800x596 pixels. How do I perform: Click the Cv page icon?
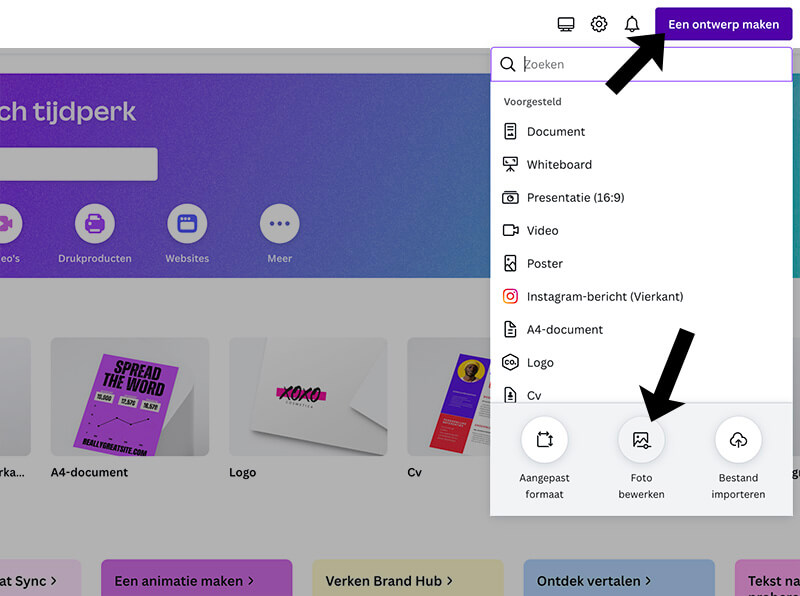coord(510,394)
